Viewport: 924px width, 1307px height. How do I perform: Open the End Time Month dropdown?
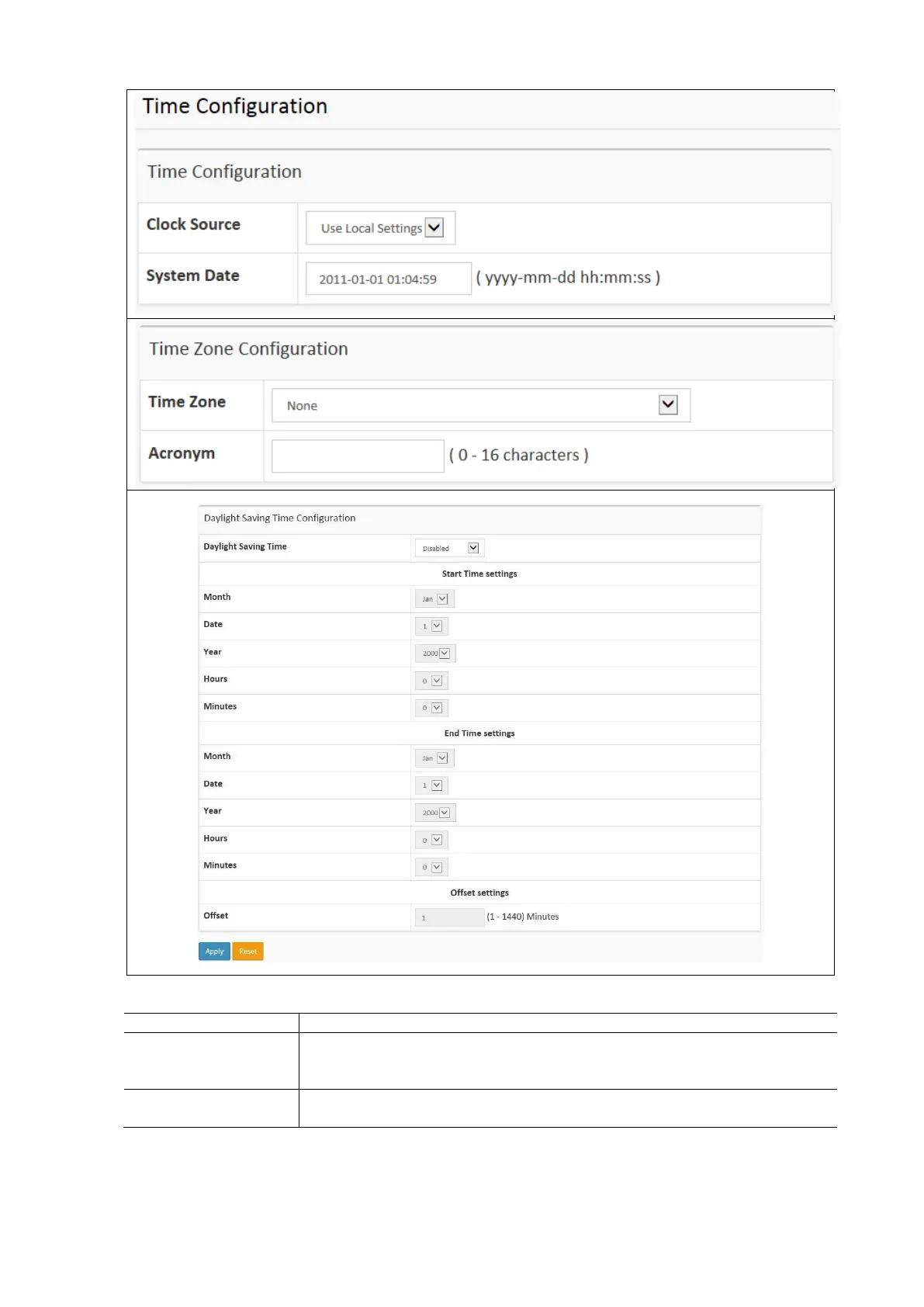pyautogui.click(x=434, y=758)
